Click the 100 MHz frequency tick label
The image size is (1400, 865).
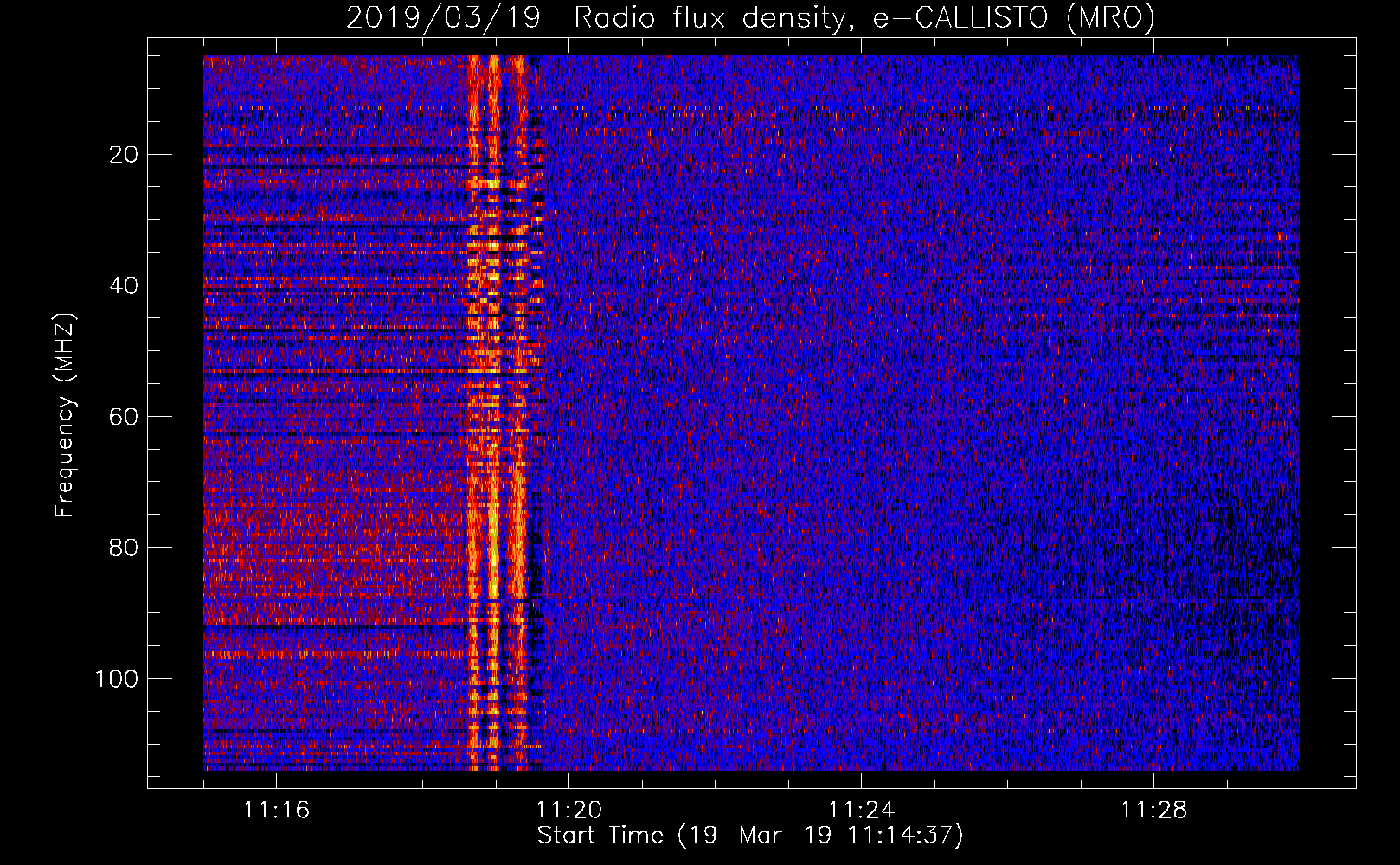click(117, 679)
